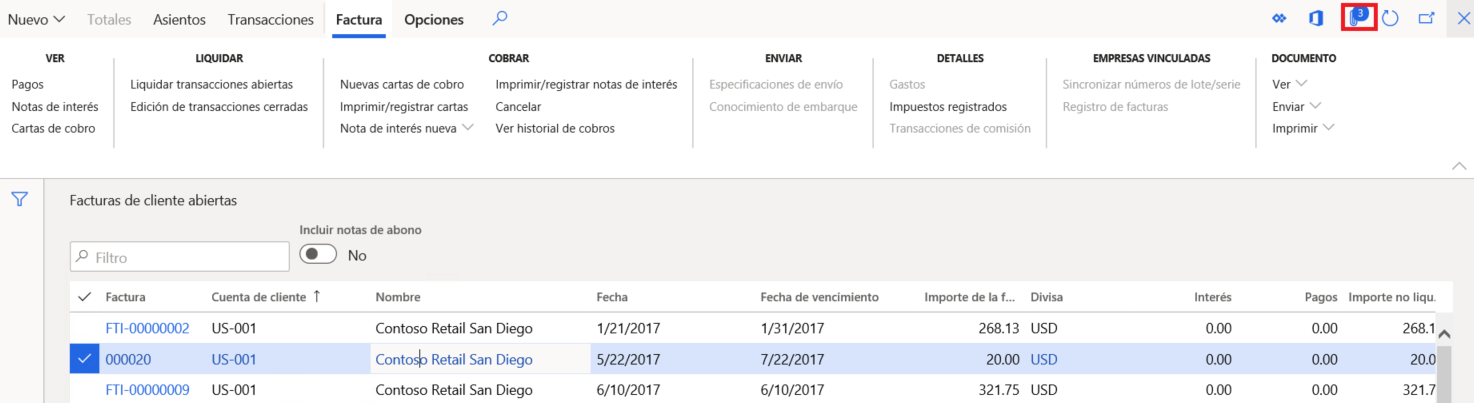This screenshot has width=1474, height=403.
Task: Click the Filtro search input field
Action: pos(180,257)
